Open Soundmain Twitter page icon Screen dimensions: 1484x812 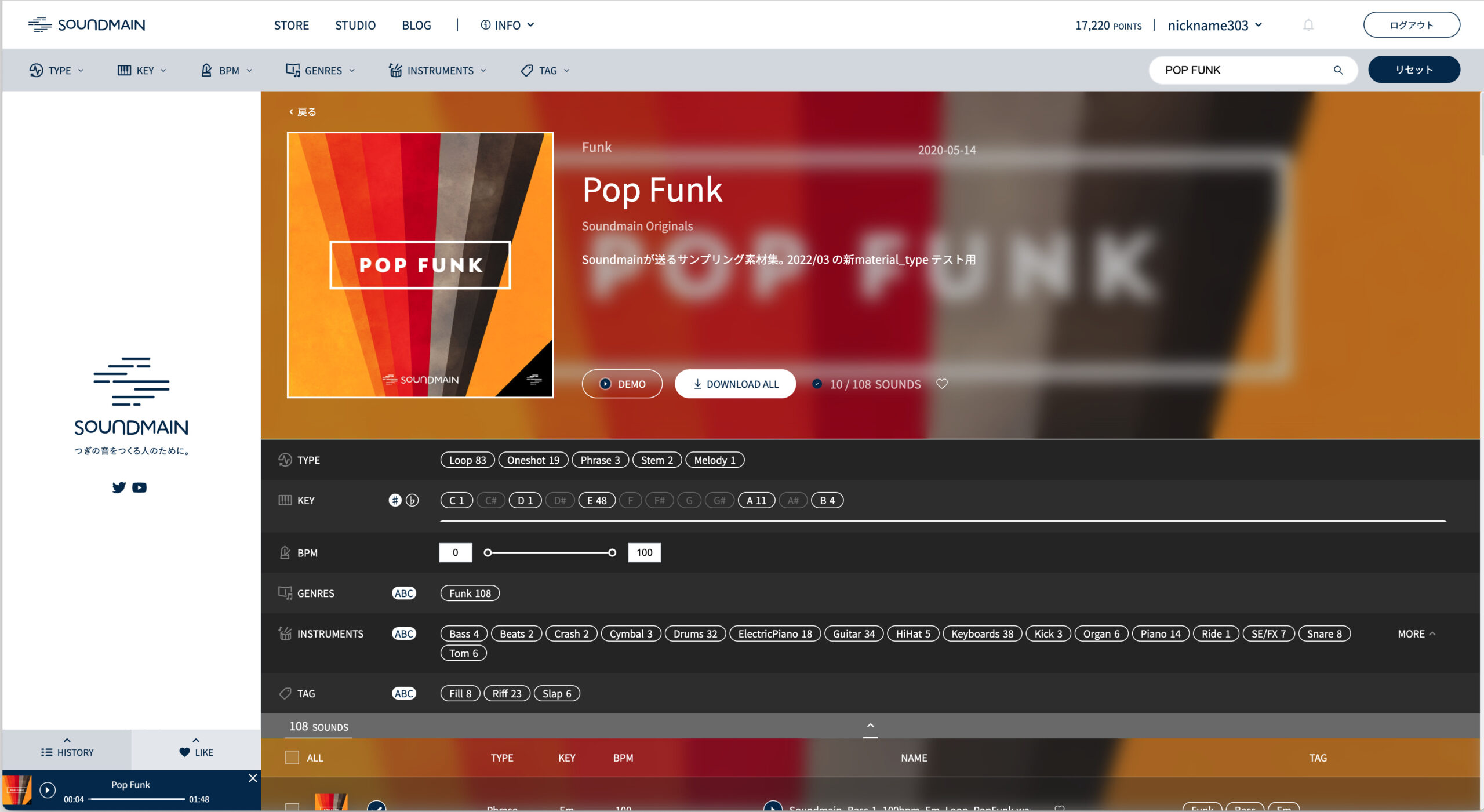click(x=119, y=487)
